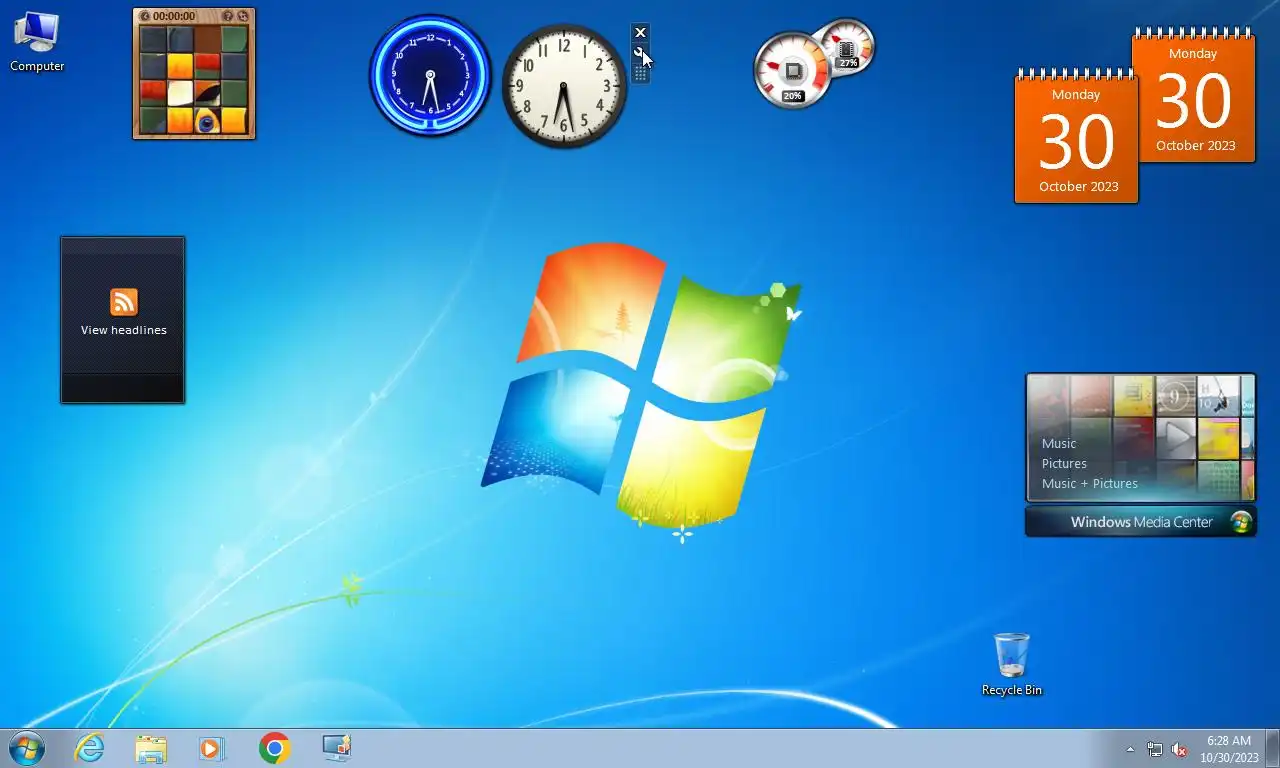
Task: Click the plain white puzzle tile
Action: (180, 94)
